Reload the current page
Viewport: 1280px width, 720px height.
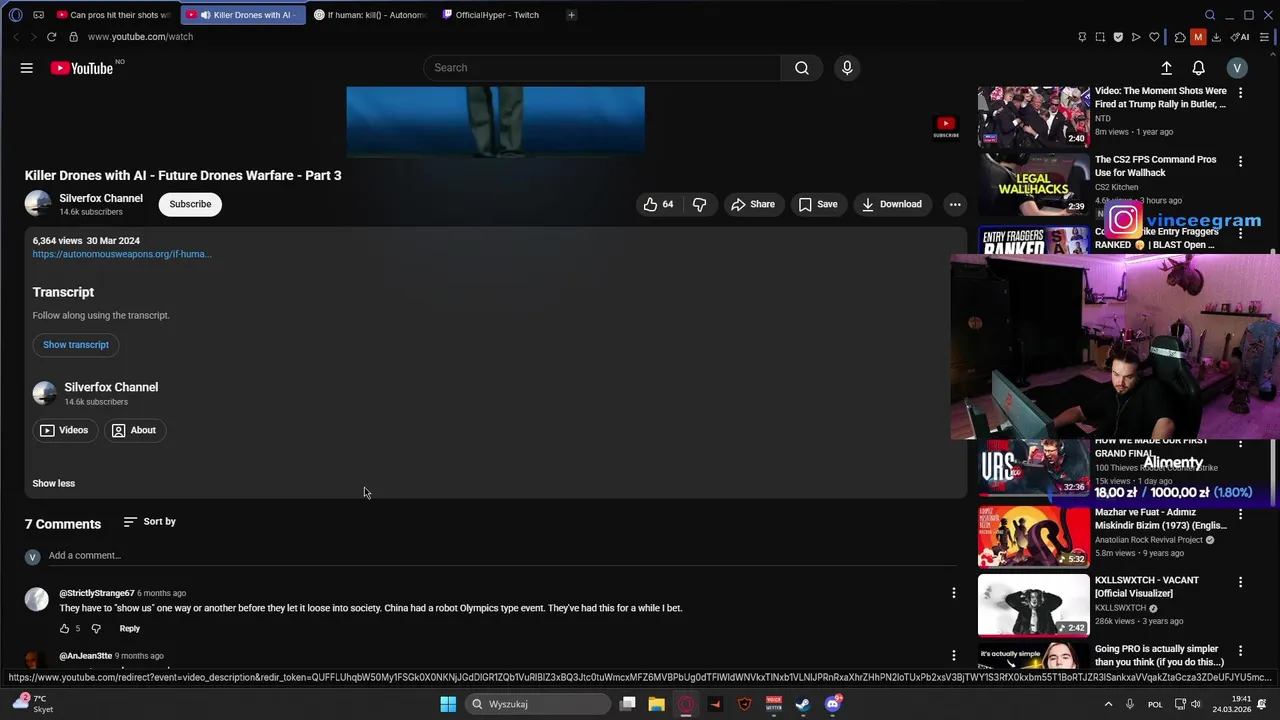point(51,37)
